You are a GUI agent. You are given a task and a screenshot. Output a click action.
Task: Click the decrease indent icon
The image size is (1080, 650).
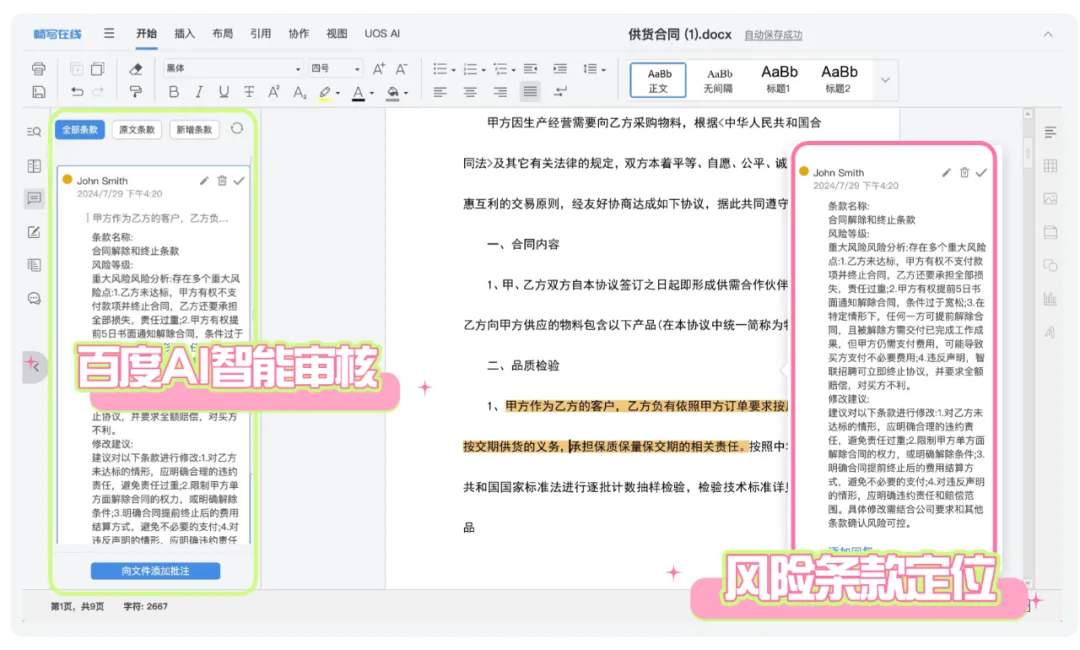tap(530, 68)
